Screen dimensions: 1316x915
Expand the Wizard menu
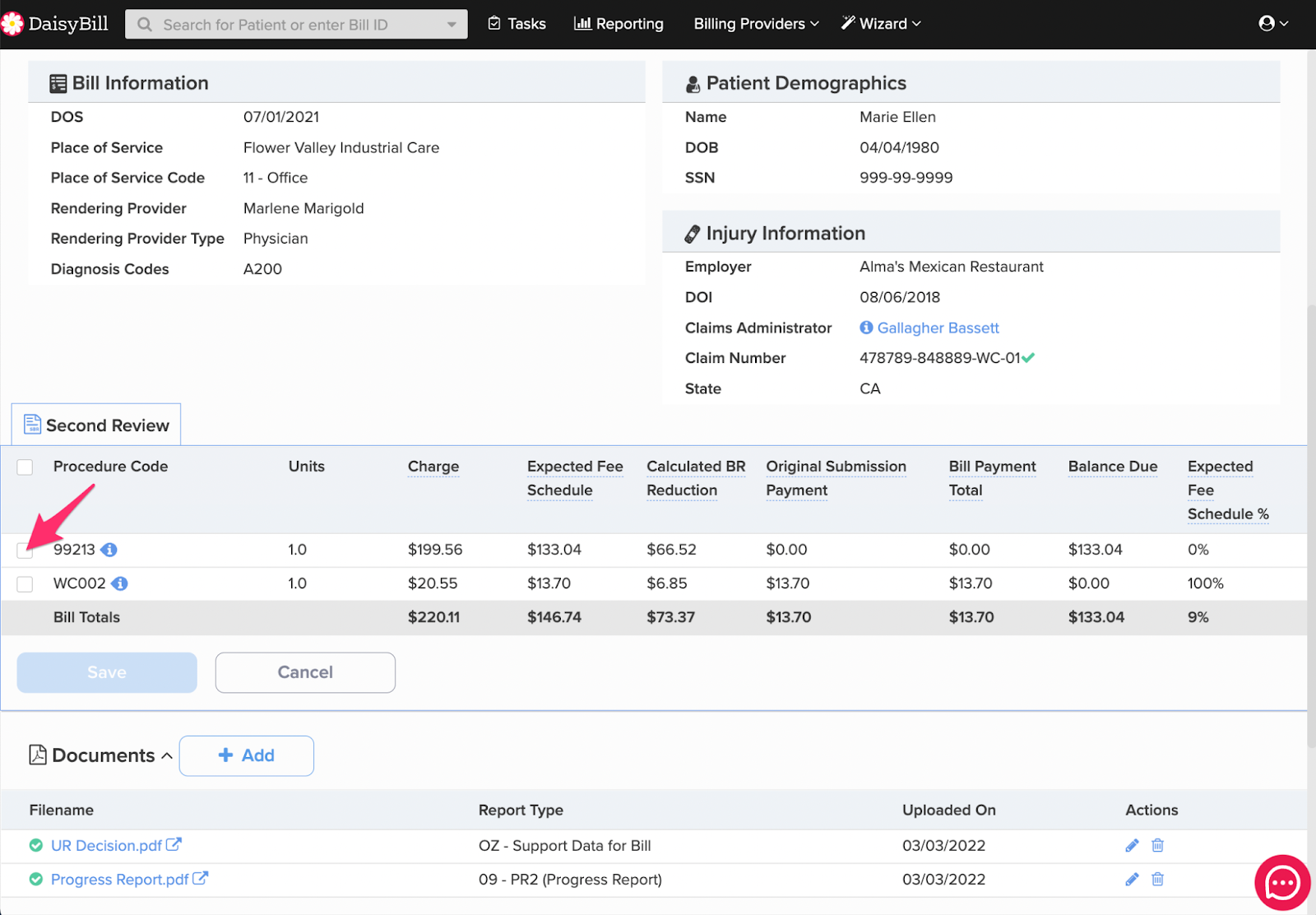(881, 24)
